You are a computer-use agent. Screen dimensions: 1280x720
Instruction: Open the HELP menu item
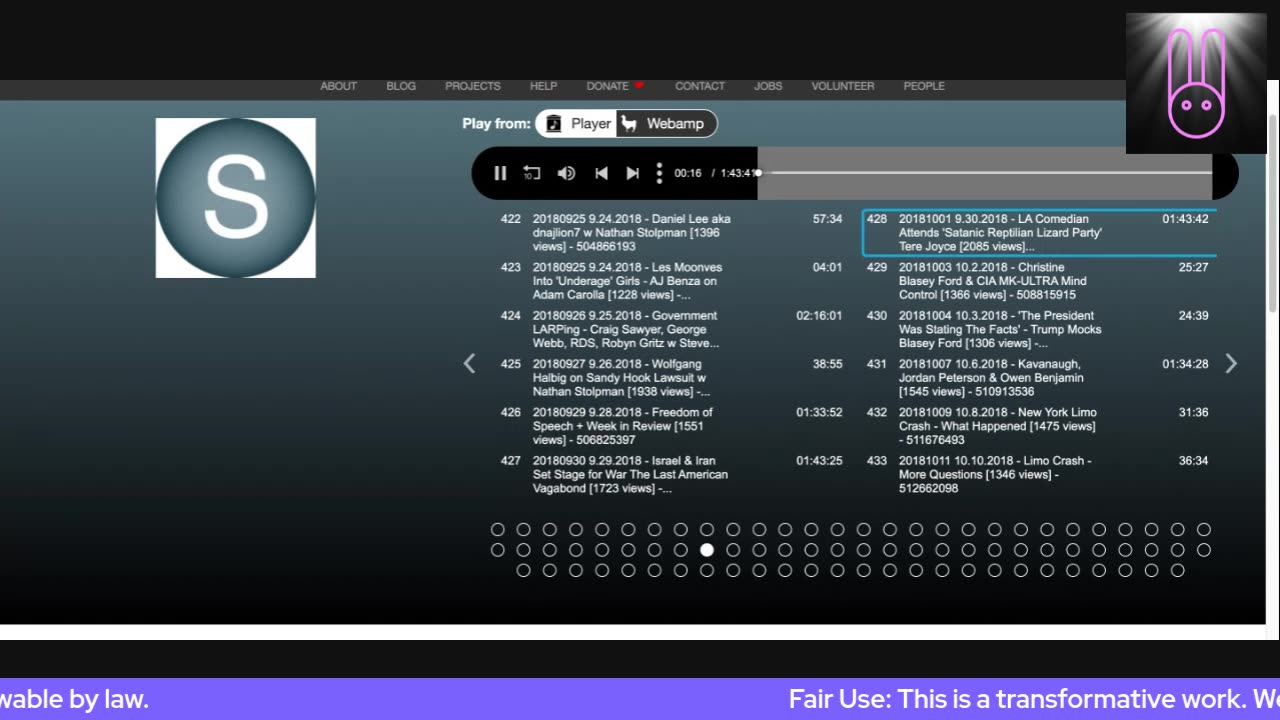point(543,86)
